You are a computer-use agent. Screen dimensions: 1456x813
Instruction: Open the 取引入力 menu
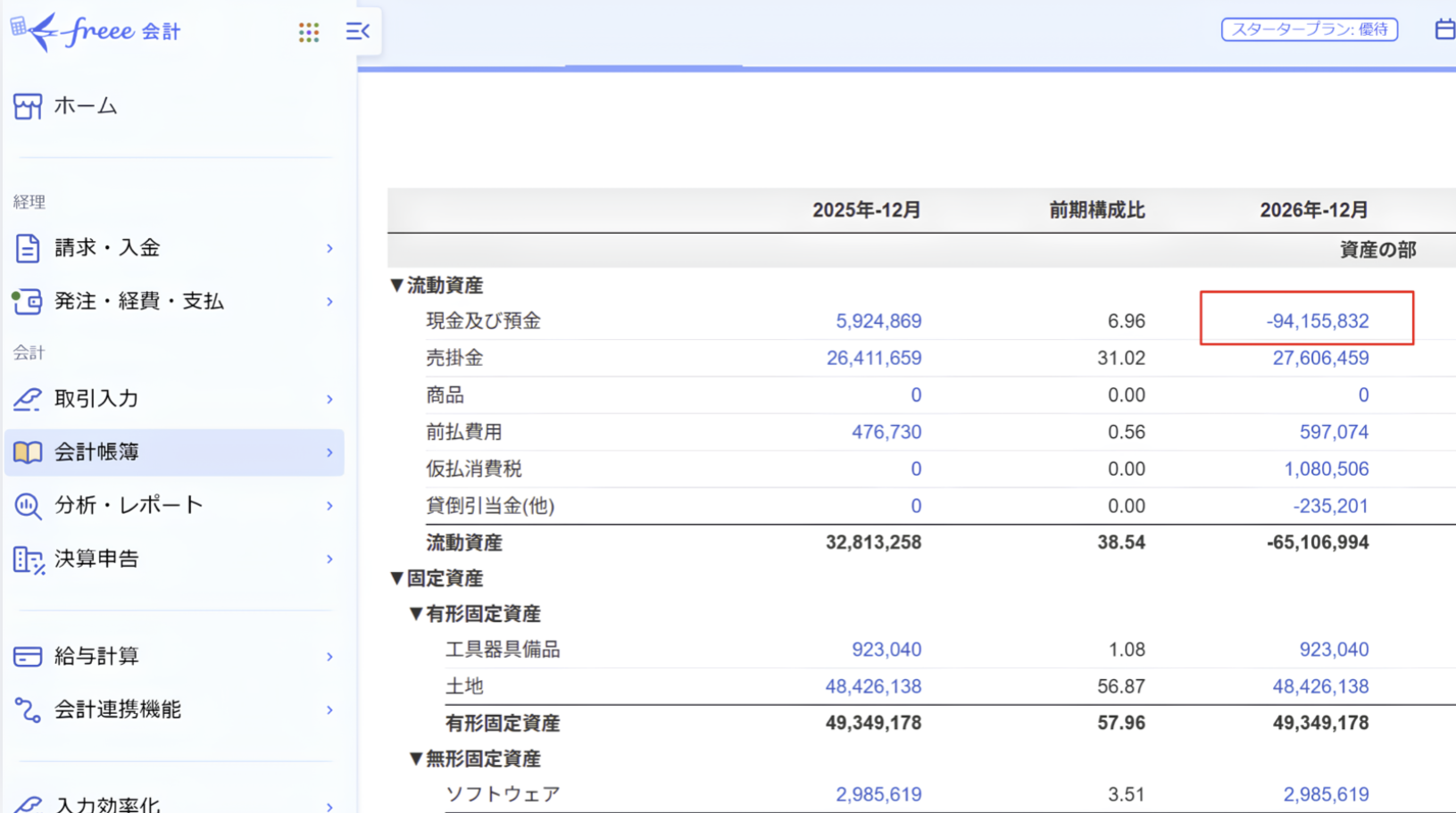[x=174, y=399]
